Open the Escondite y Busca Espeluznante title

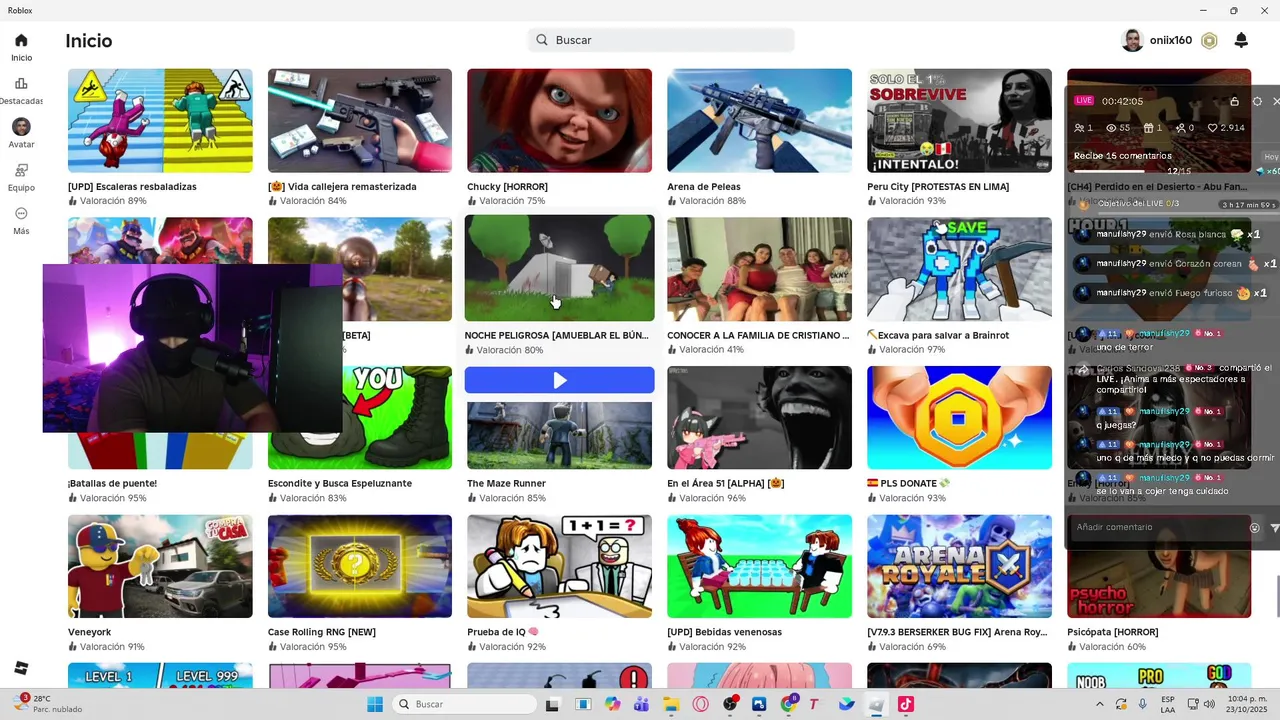(x=340, y=484)
